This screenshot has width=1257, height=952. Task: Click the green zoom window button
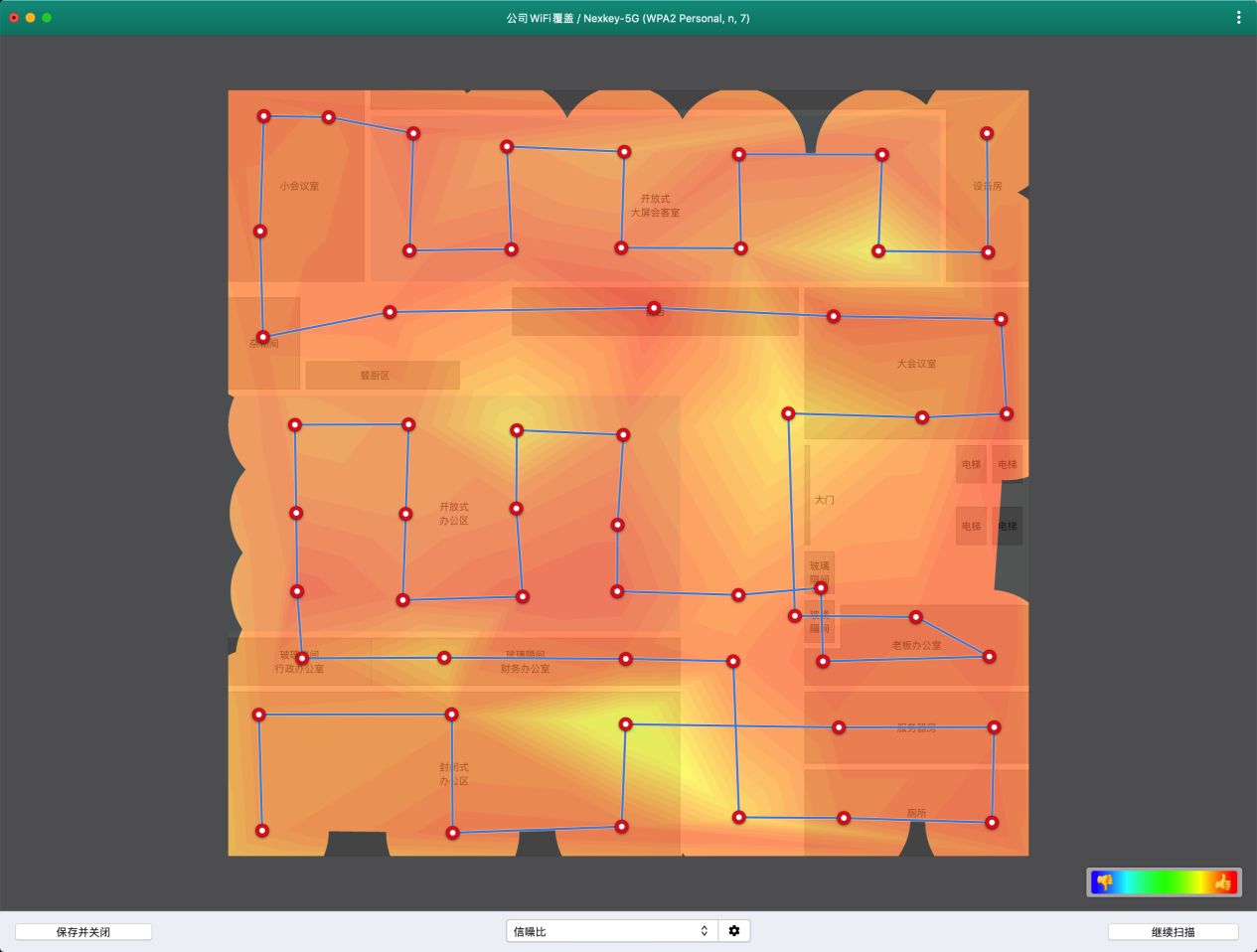pyautogui.click(x=47, y=18)
